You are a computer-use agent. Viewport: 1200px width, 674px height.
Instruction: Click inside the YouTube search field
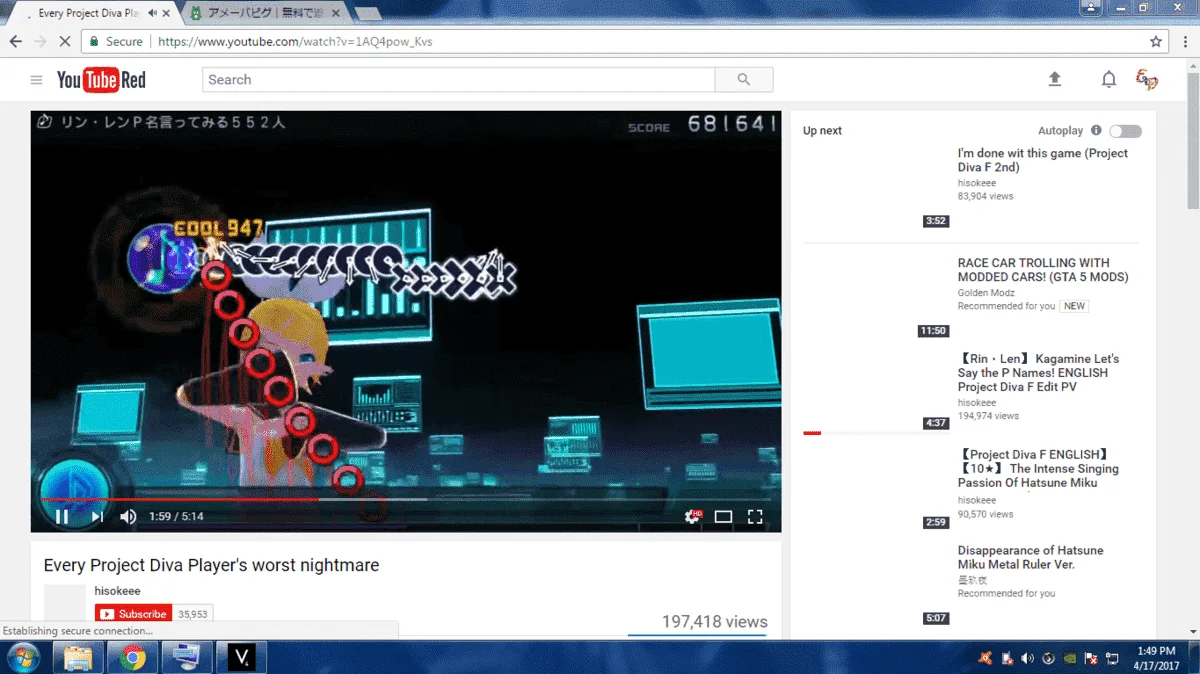tap(459, 80)
